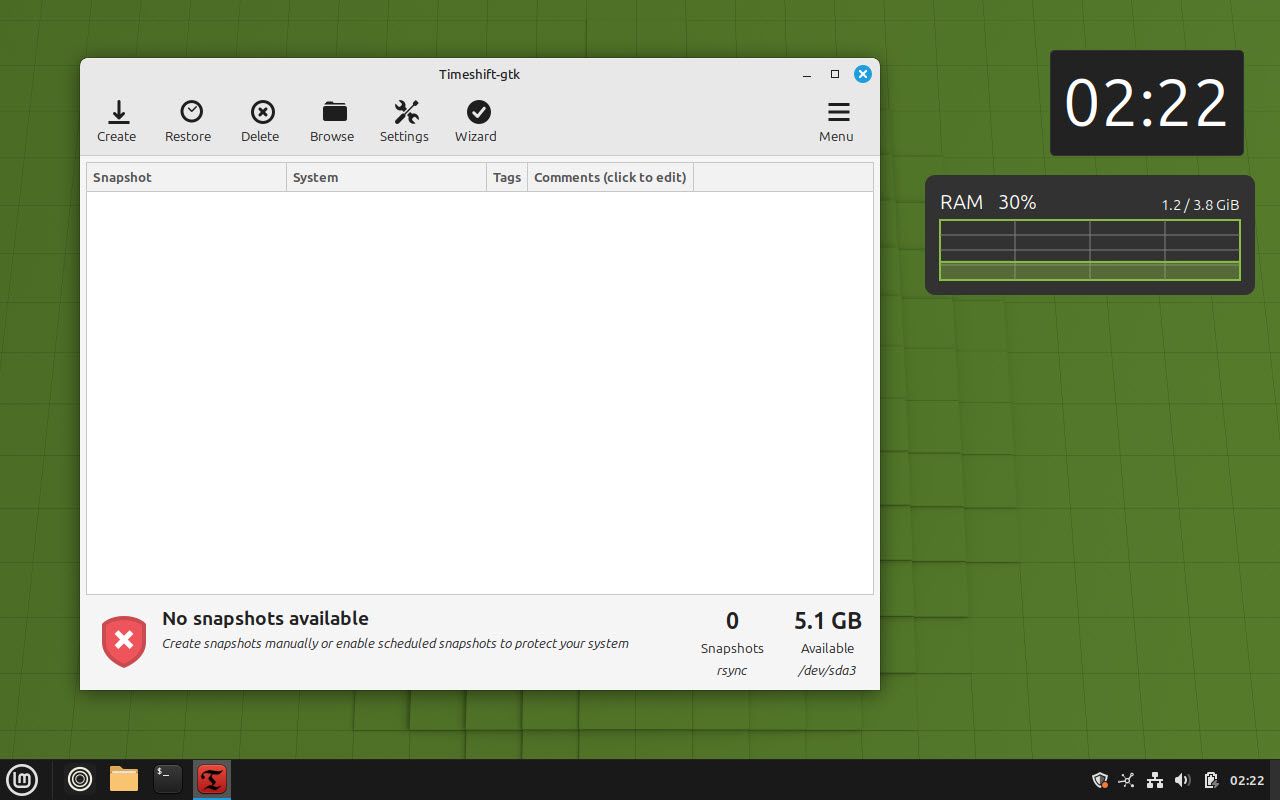Image resolution: width=1280 pixels, height=800 pixels.
Task: Maximize the Timeshift window
Action: coord(835,74)
